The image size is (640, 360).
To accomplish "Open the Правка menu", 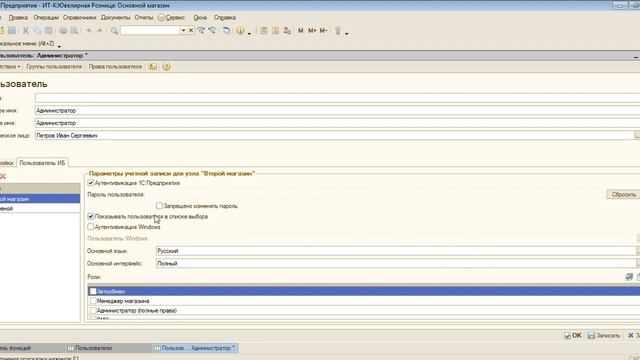I will click(x=18, y=18).
